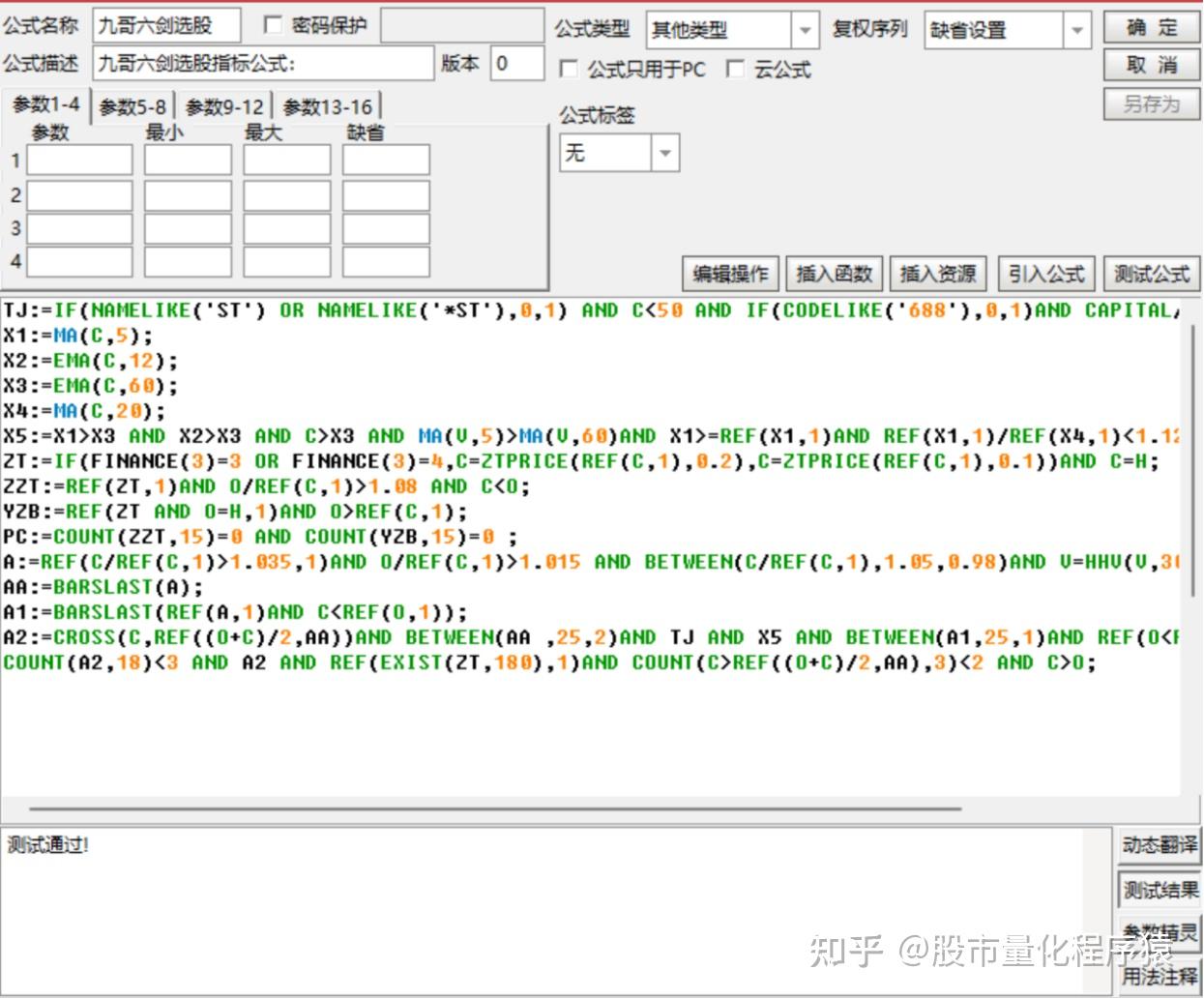This screenshot has height=999, width=1204.
Task: Open the 公式类型 dropdown
Action: (805, 31)
